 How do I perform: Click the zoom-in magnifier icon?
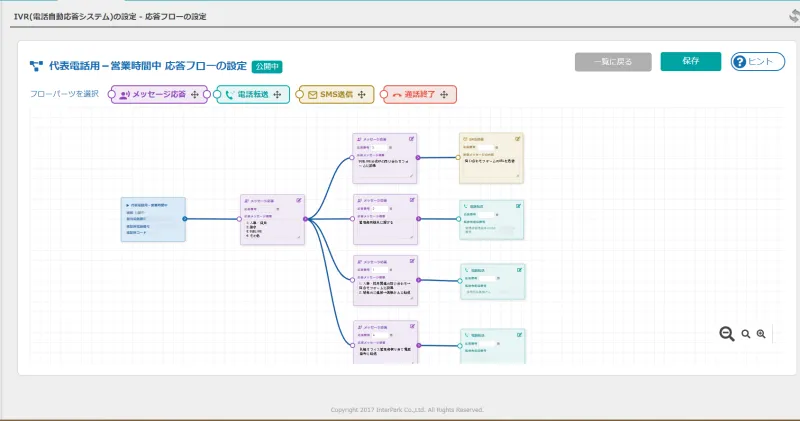[x=761, y=334]
